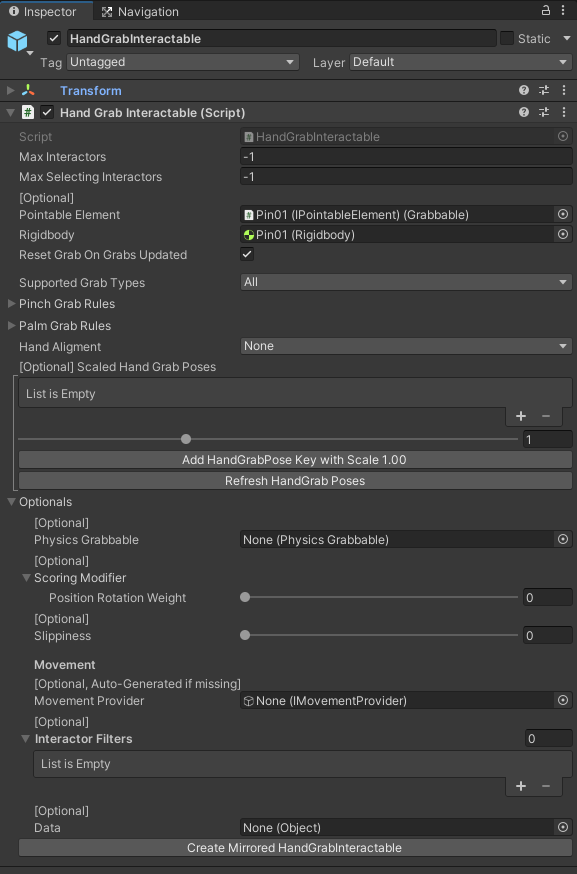Image resolution: width=577 pixels, height=874 pixels.
Task: Open Hand Grab Interactable more options menu
Action: [564, 113]
